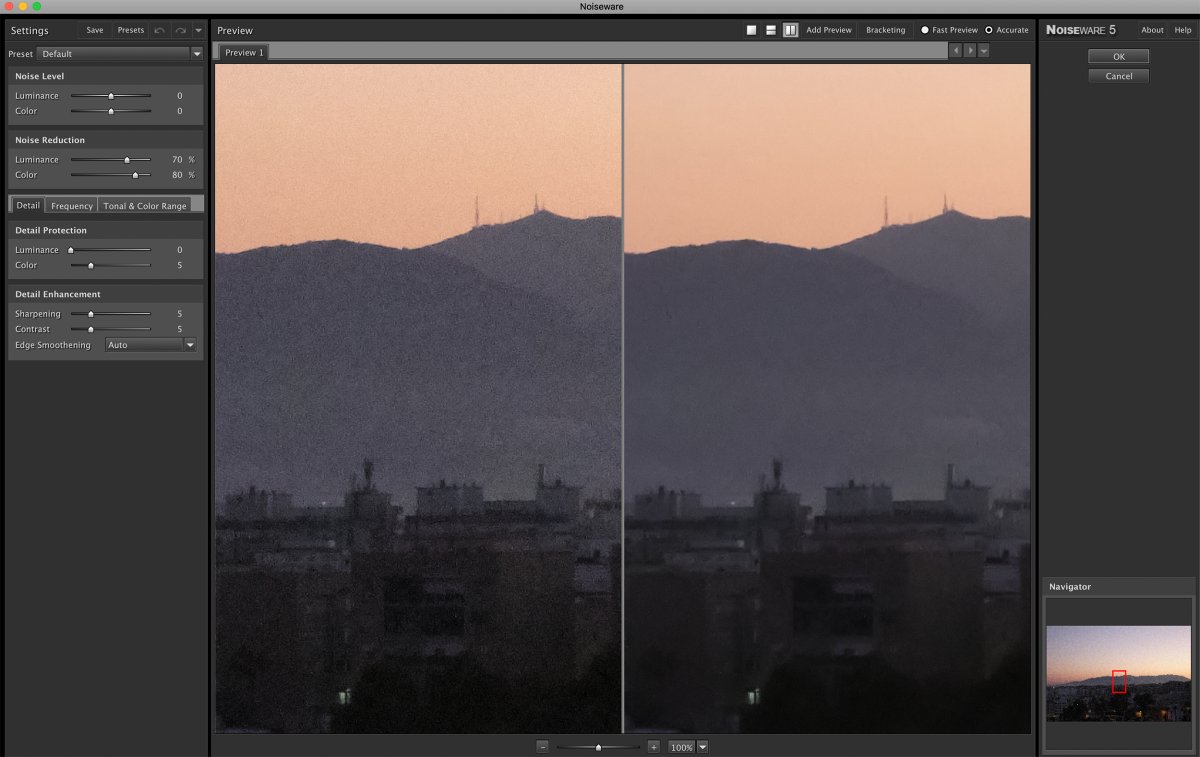The height and width of the screenshot is (757, 1200).
Task: Open the 100% zoom level dropdown
Action: pos(702,747)
